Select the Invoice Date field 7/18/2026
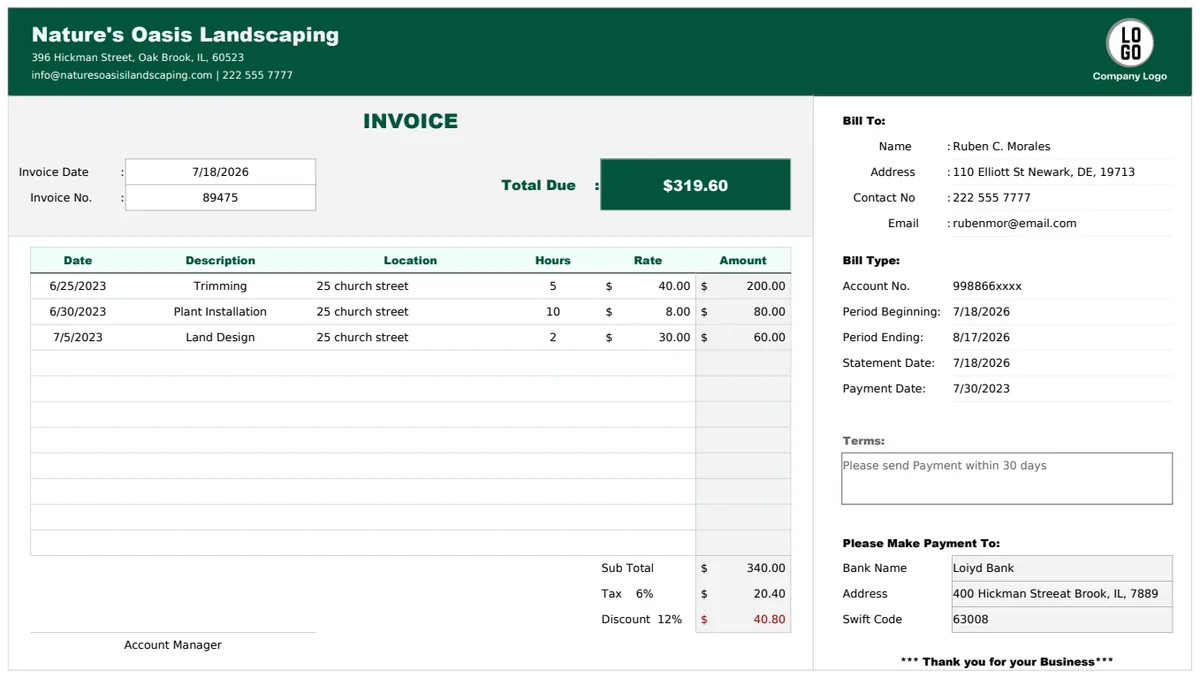1200x678 pixels. click(220, 172)
